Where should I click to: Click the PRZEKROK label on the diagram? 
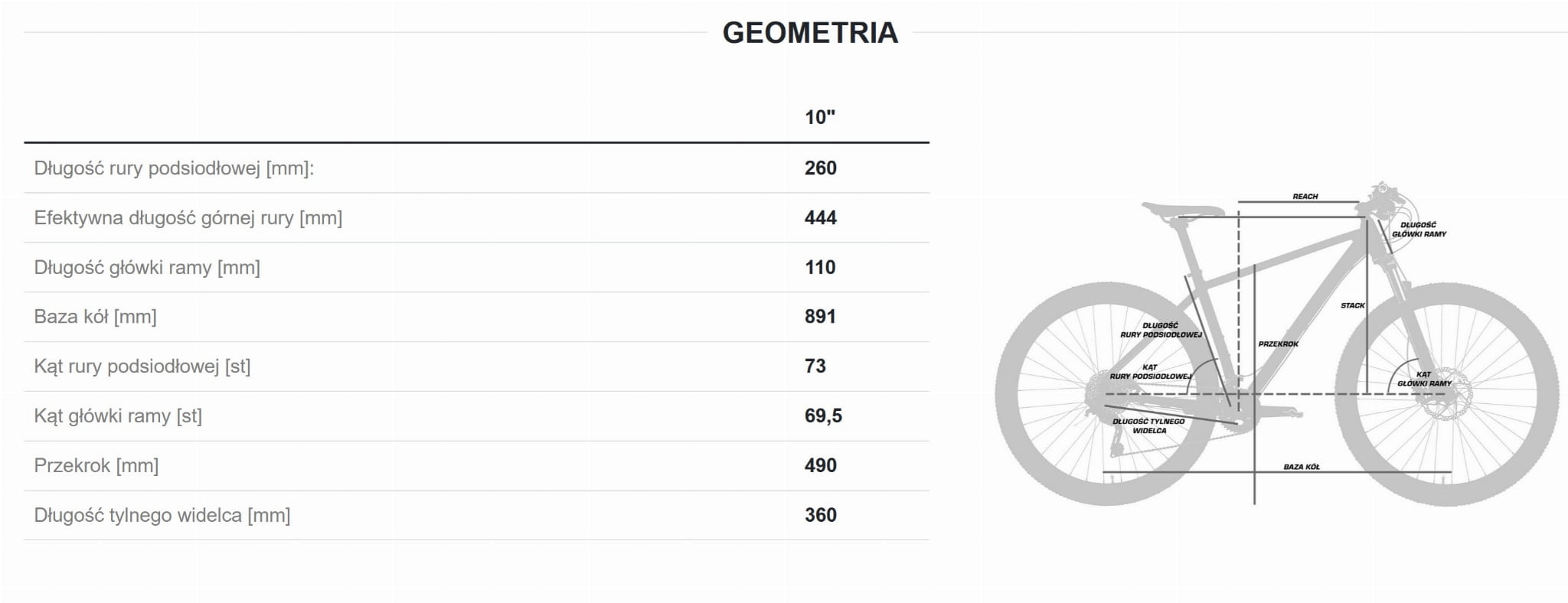click(1278, 344)
